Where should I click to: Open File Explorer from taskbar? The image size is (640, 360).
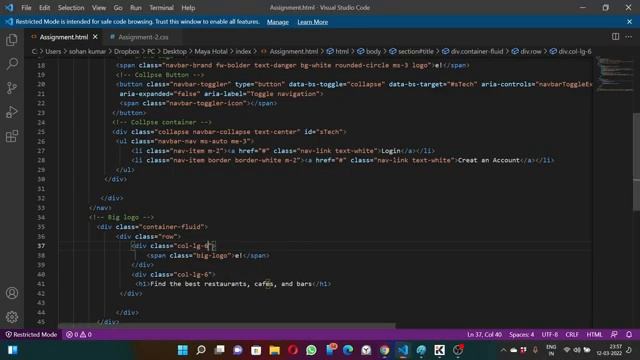(275, 350)
